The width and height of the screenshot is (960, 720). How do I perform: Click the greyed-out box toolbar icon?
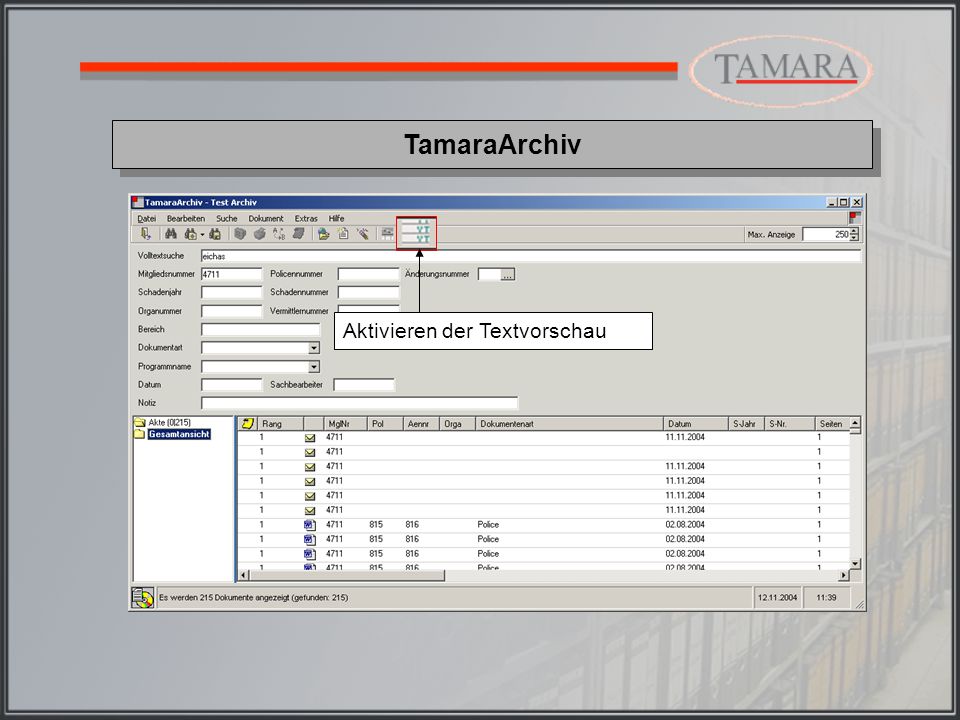point(240,233)
